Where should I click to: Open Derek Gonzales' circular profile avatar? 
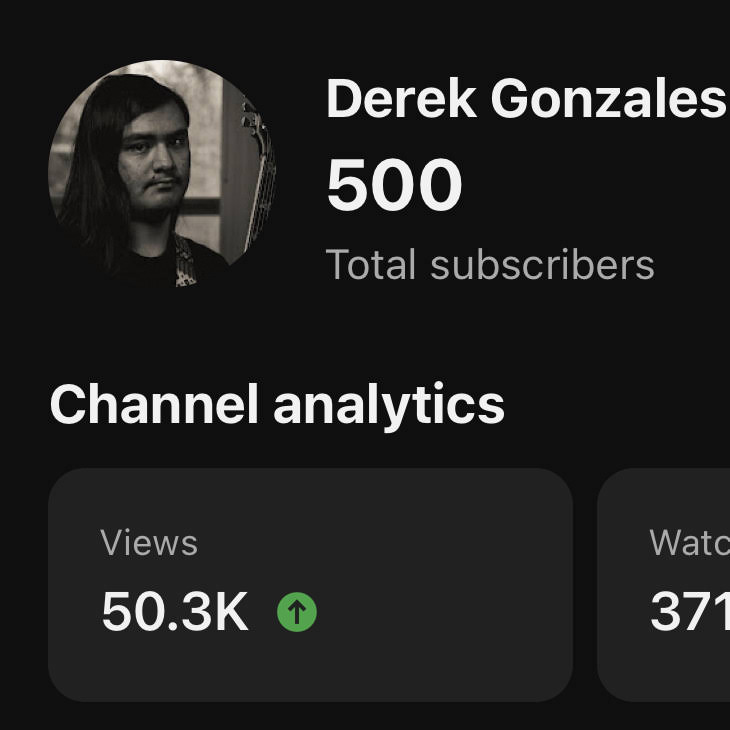point(162,174)
